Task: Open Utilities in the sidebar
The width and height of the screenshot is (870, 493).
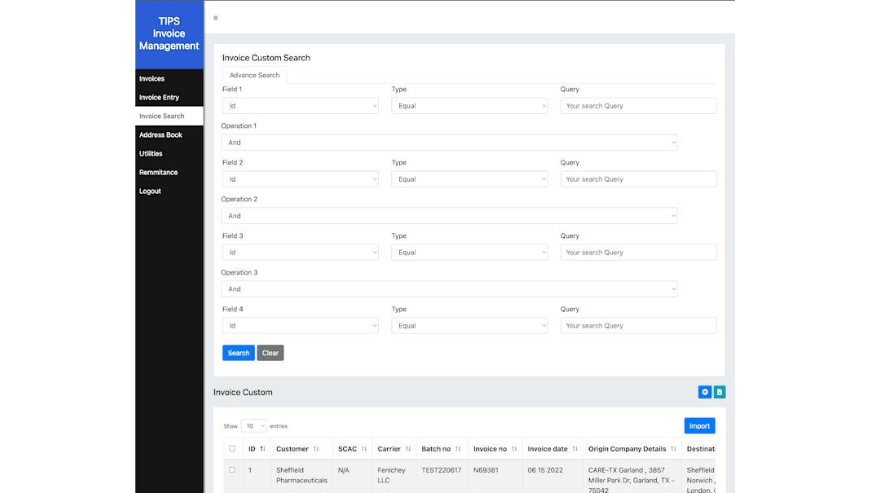Action: point(169,154)
